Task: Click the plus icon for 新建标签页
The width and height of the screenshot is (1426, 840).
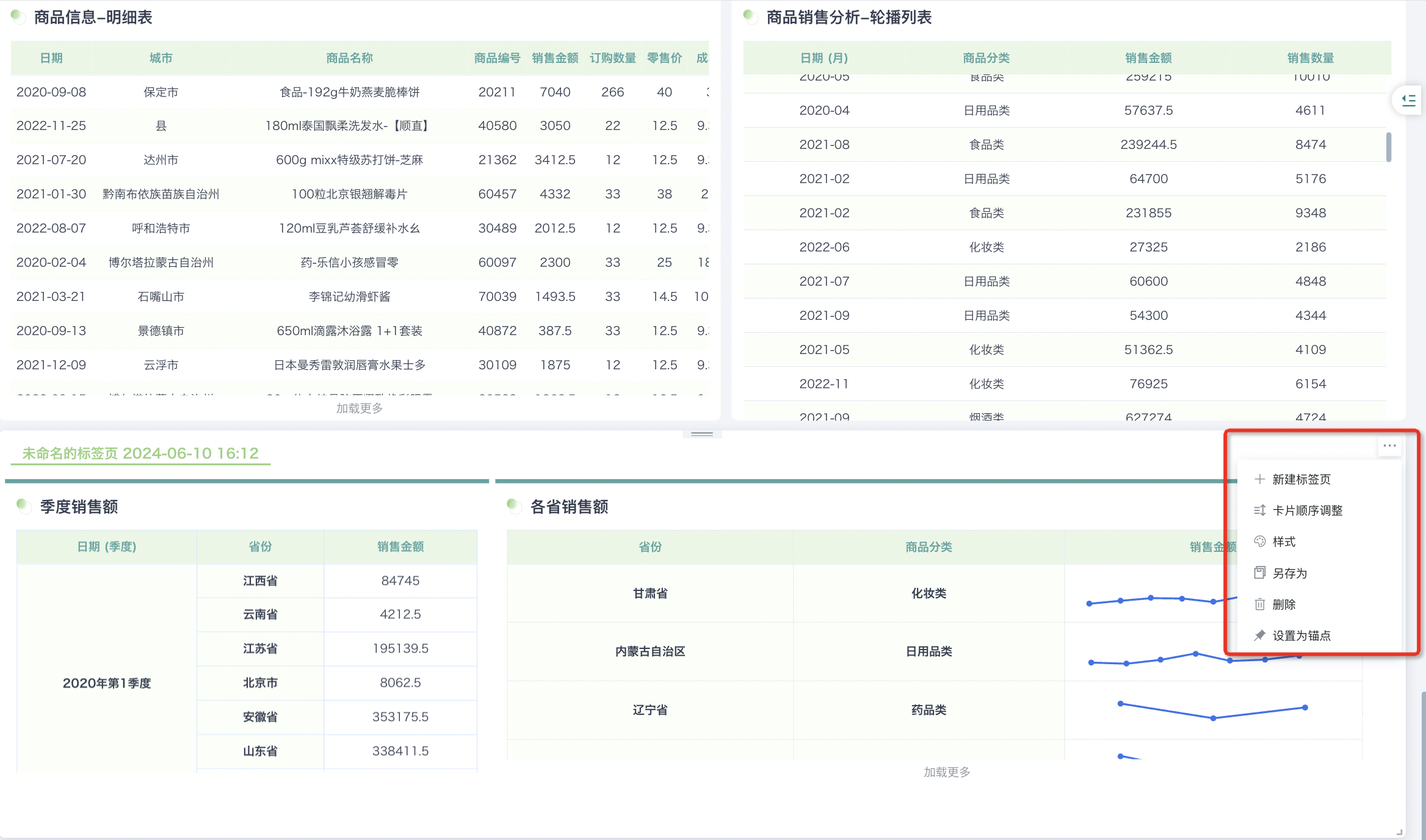Action: (1259, 479)
